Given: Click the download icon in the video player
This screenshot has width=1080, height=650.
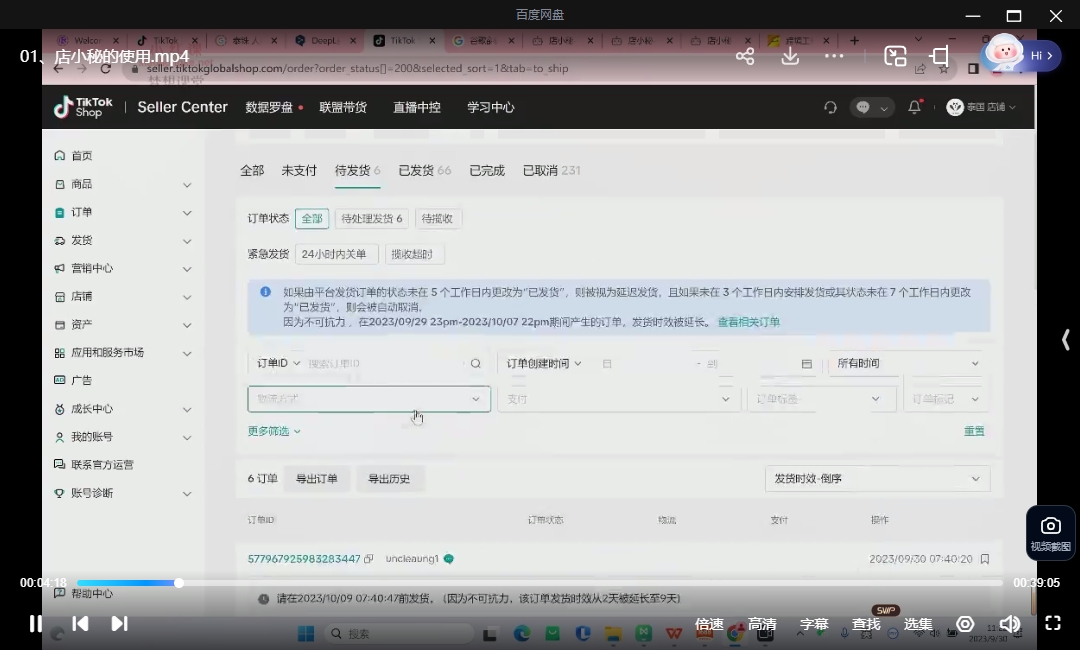Looking at the screenshot, I should click(x=790, y=56).
